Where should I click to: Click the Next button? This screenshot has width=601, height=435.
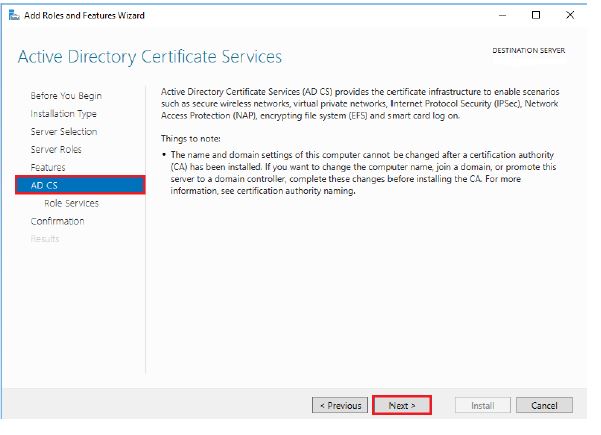pos(402,405)
